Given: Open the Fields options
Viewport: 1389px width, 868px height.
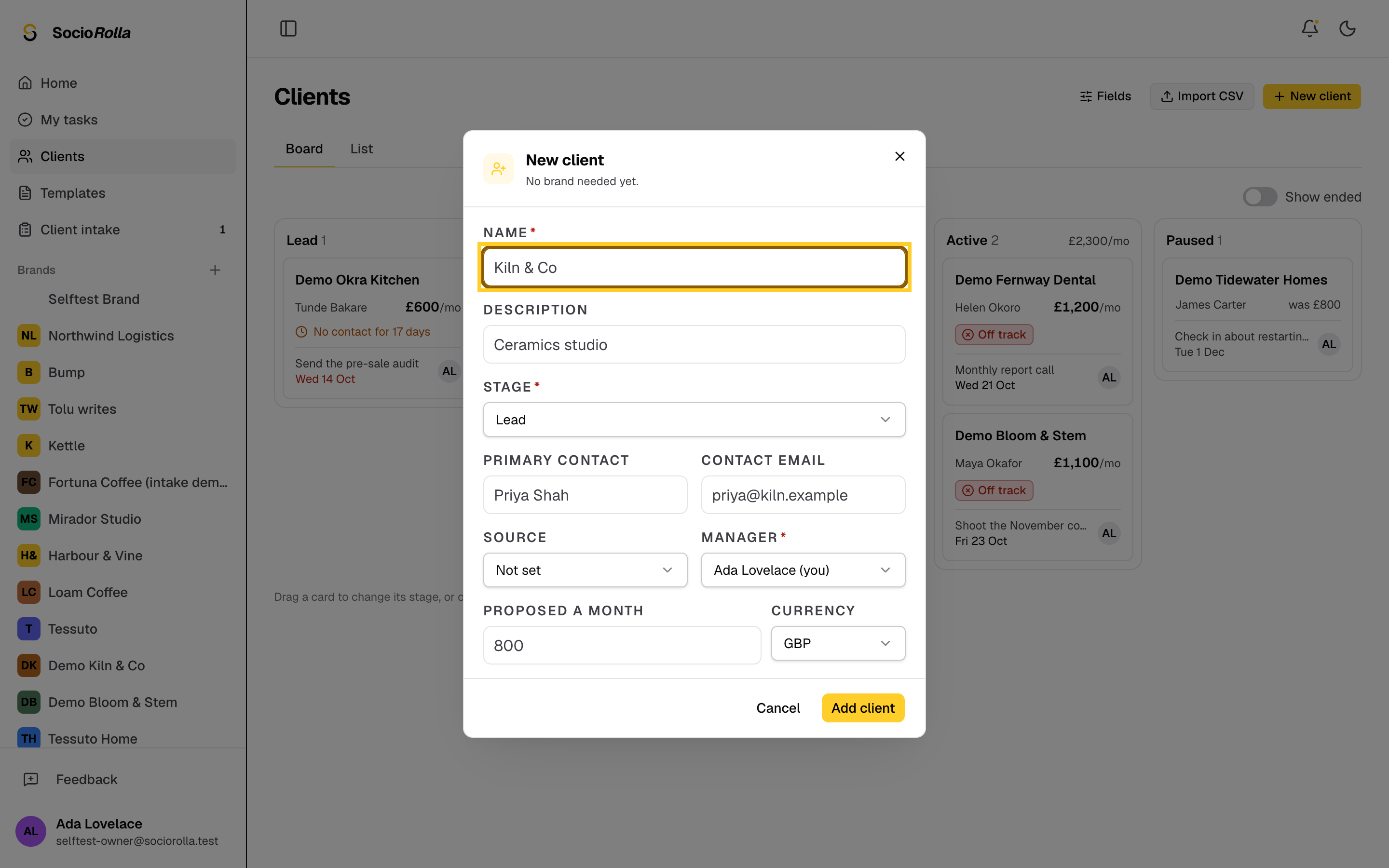Looking at the screenshot, I should point(1105,96).
